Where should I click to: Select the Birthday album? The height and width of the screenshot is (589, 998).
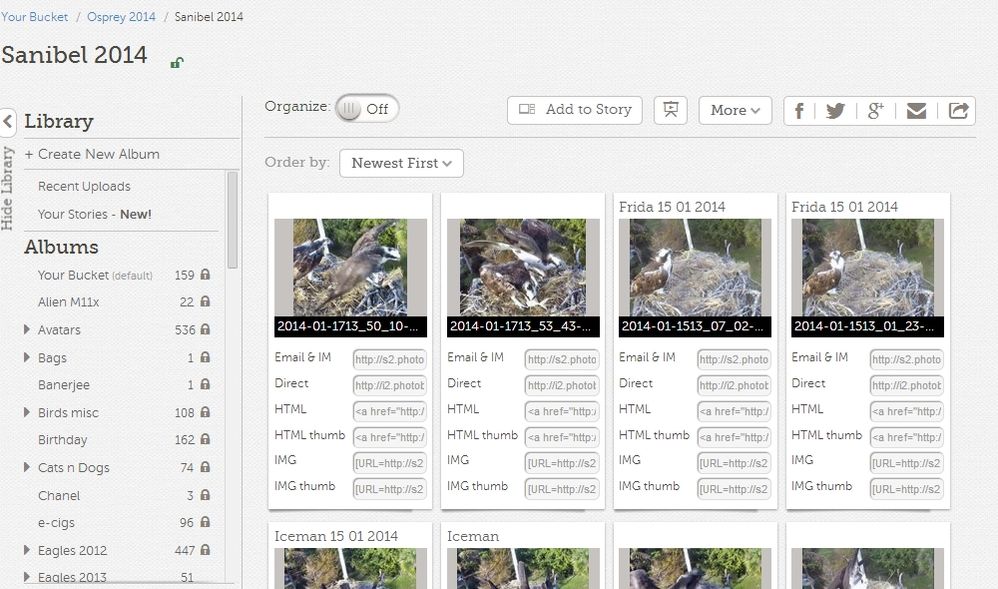point(62,440)
